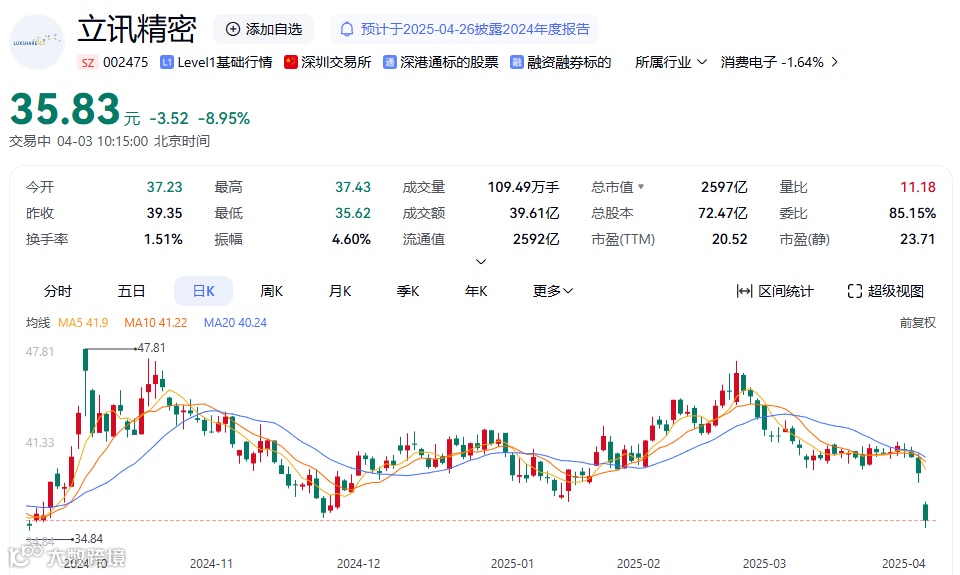Screen dimensions: 960x575
Task: Click the 深圳交易所 flag icon
Action: click(291, 62)
